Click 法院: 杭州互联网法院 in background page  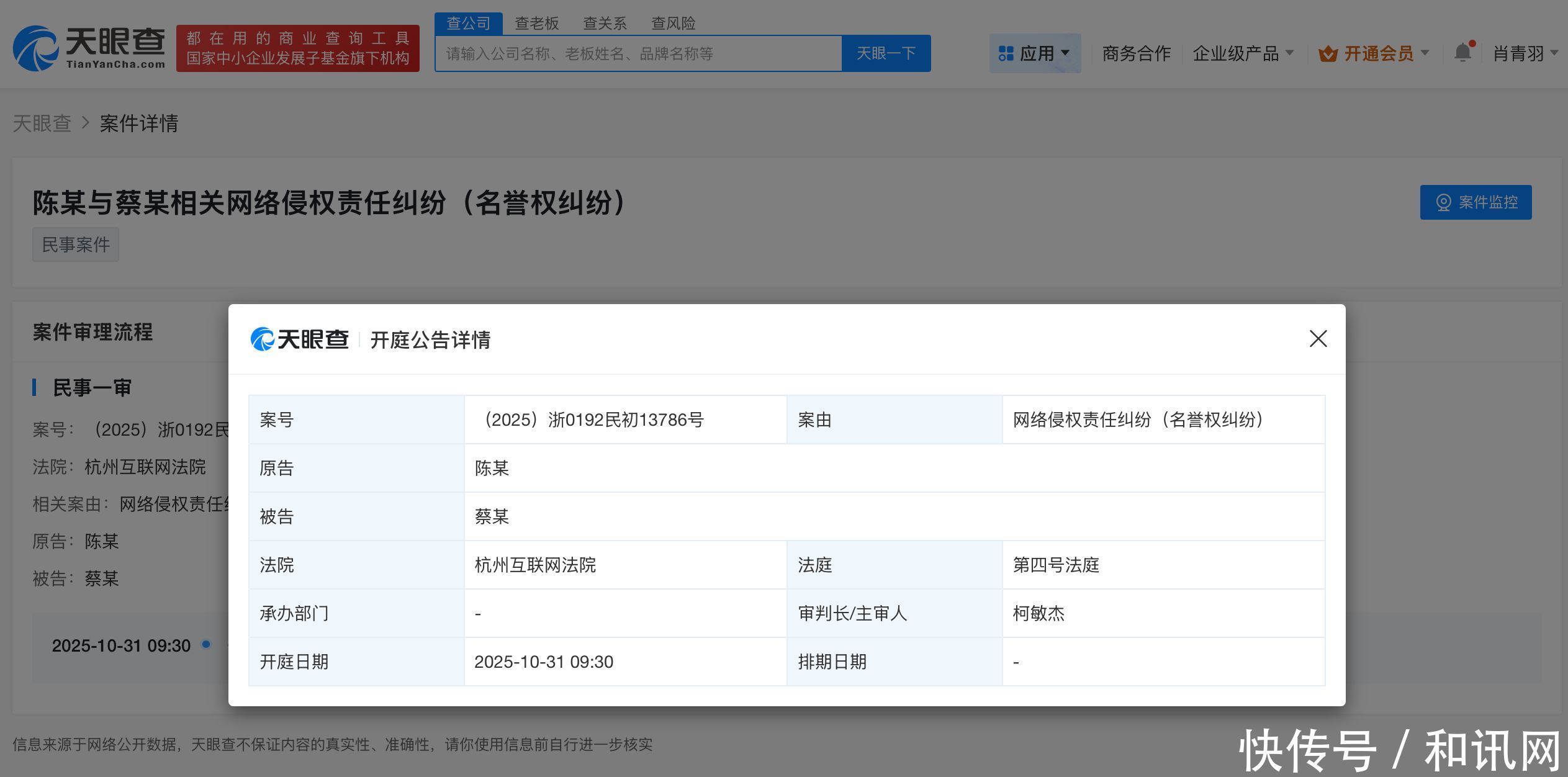[119, 467]
